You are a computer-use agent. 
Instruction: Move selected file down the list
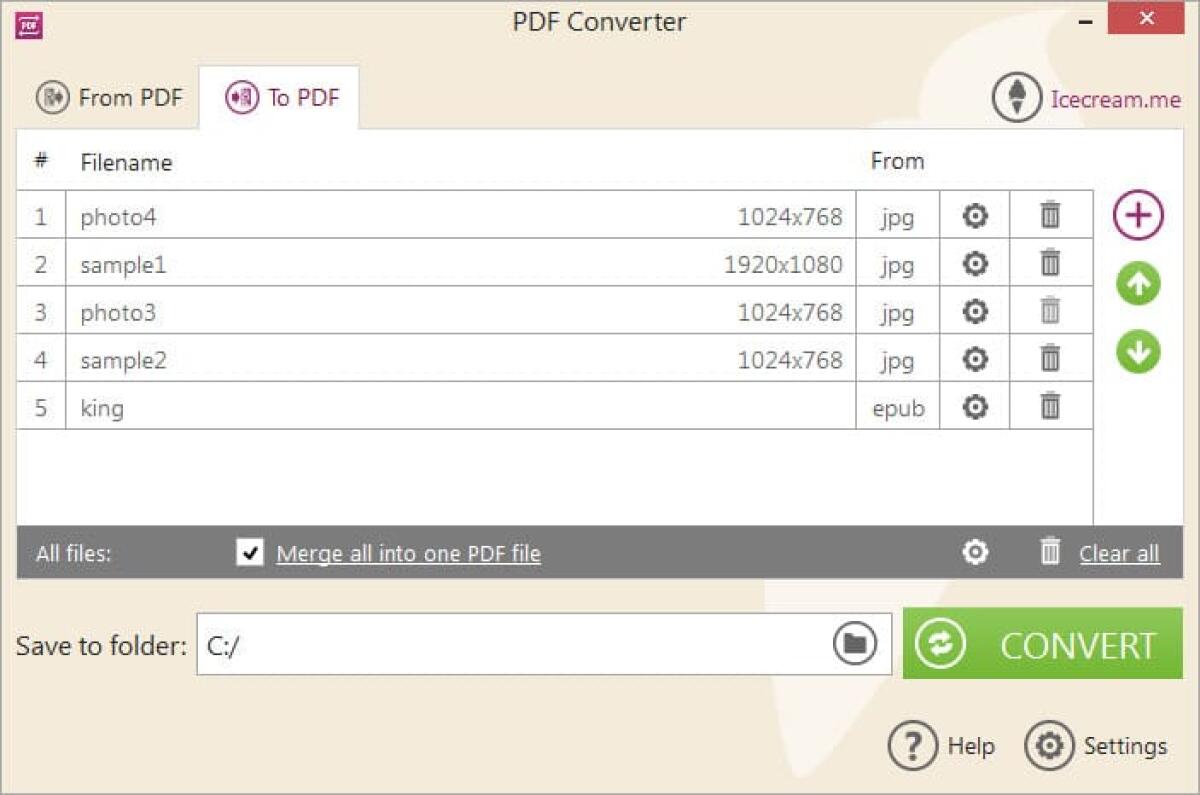point(1137,352)
